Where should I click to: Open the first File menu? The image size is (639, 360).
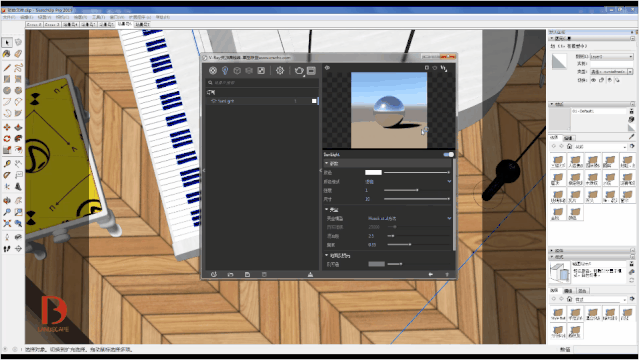(9, 17)
